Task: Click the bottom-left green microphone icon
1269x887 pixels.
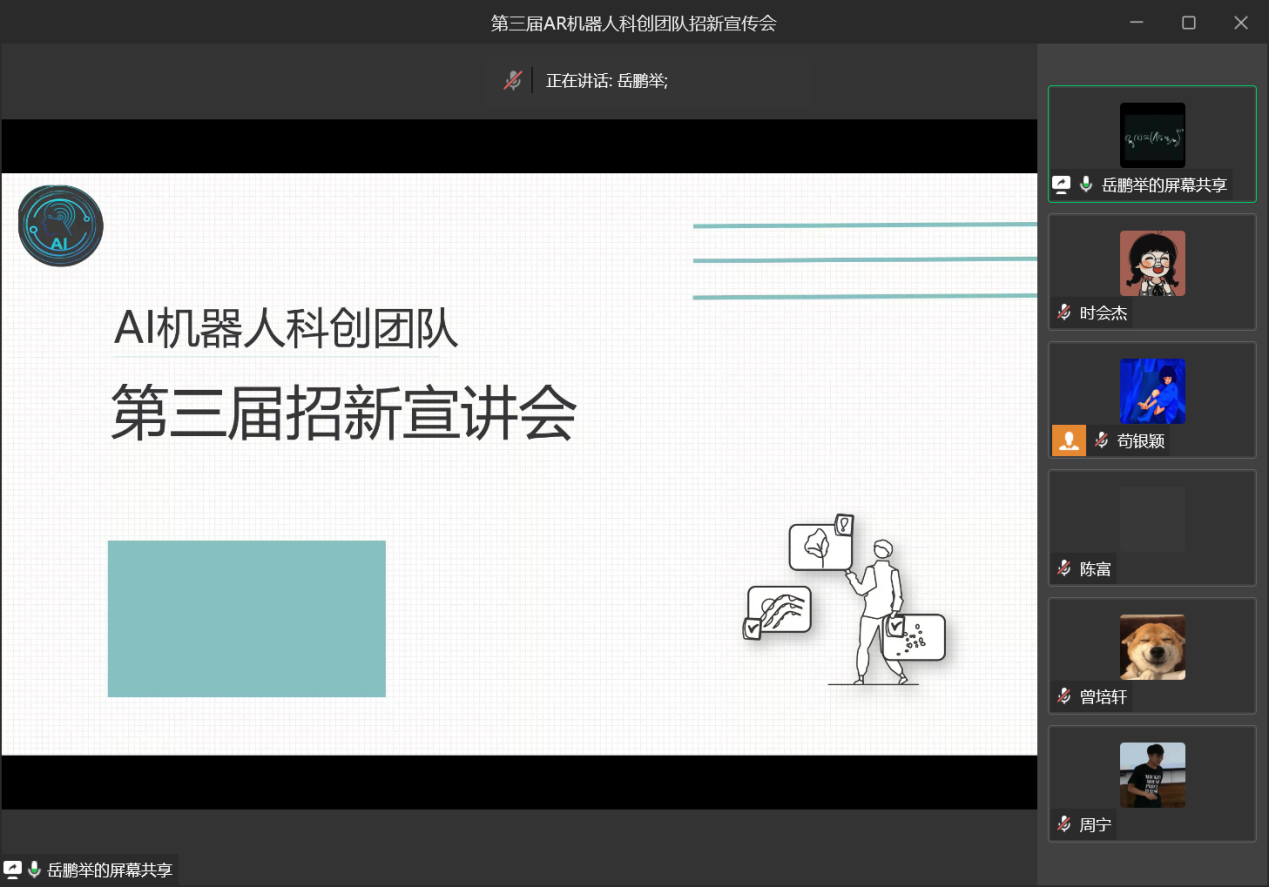Action: click(35, 870)
